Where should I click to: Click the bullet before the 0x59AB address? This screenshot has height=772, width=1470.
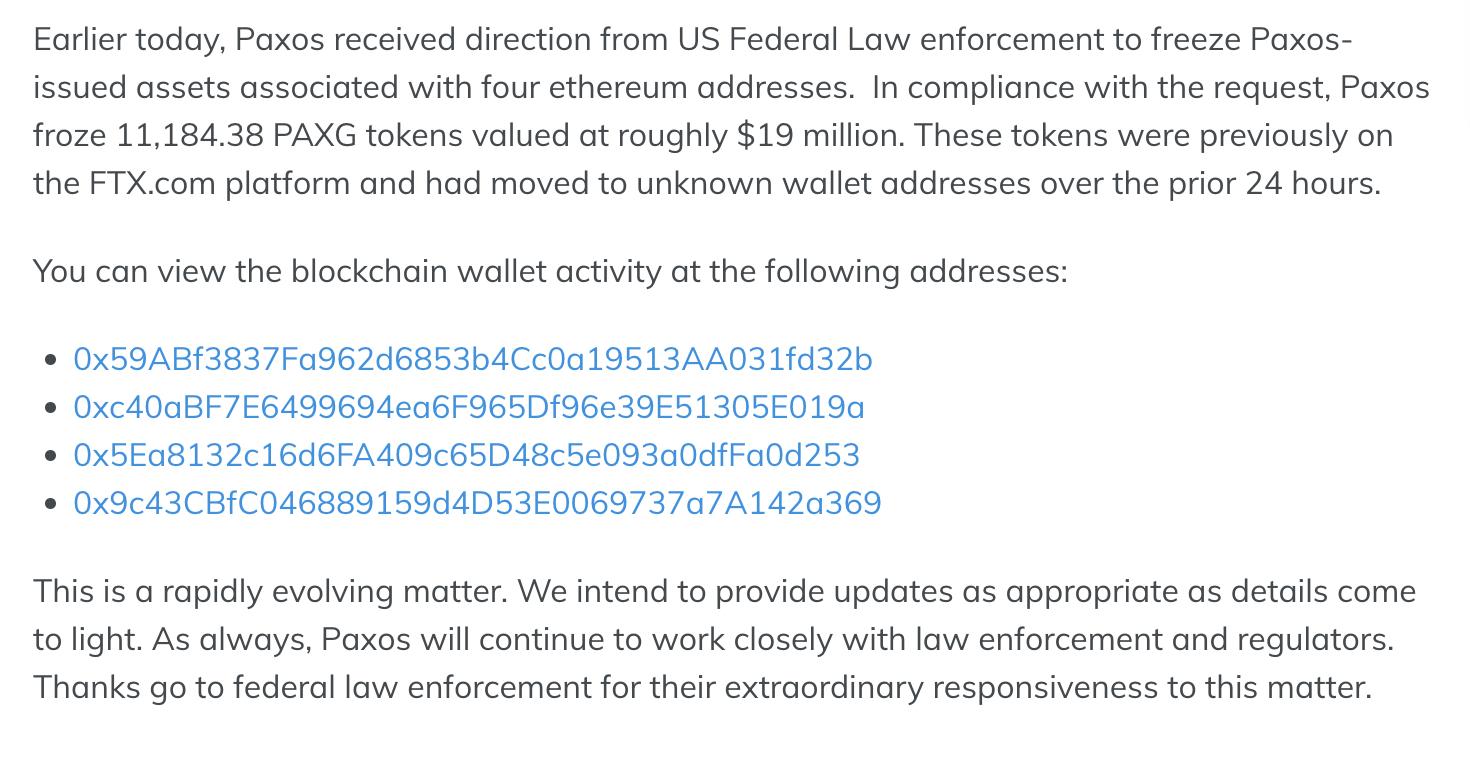point(51,360)
